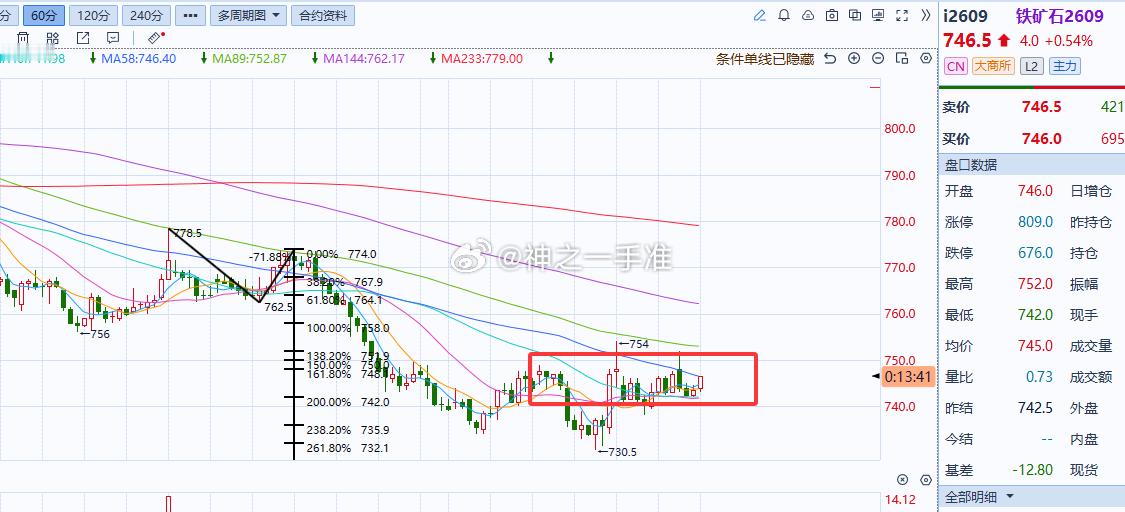Click the 卖价 746.5 ask price
The width and height of the screenshot is (1125, 512).
1041,108
